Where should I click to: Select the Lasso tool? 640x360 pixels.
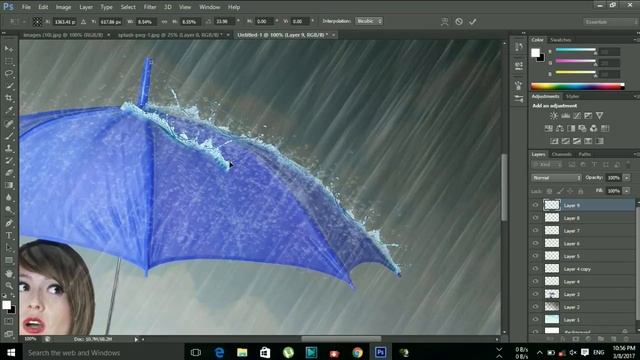click(9, 73)
